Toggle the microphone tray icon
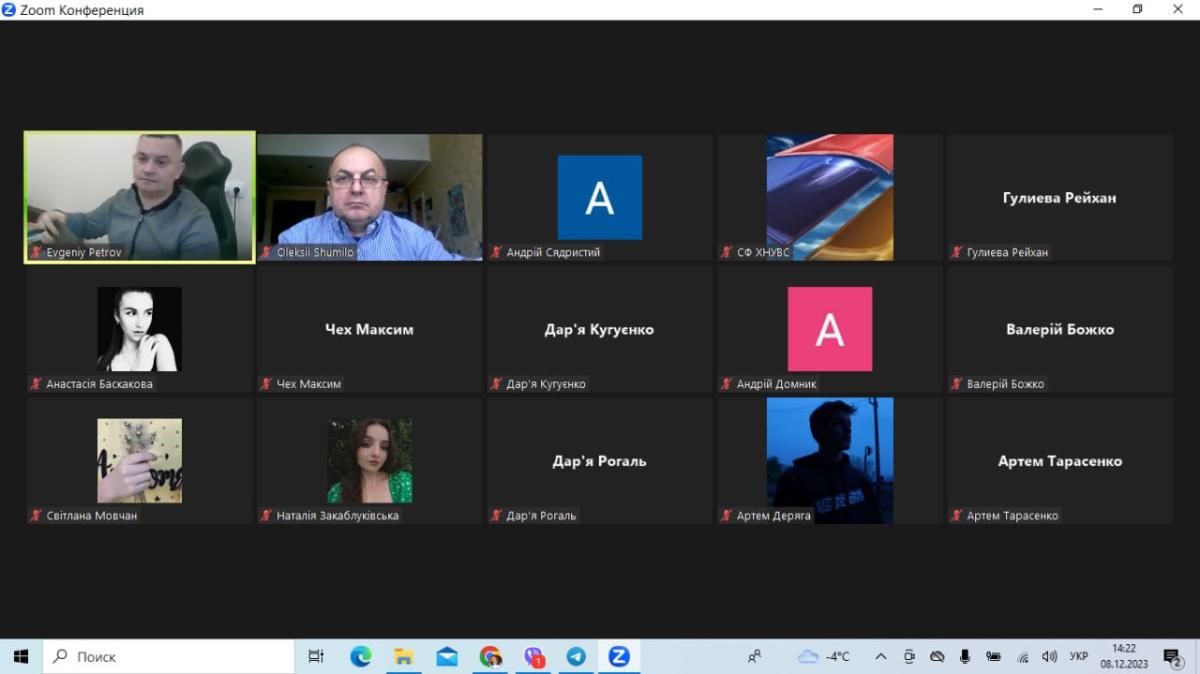The height and width of the screenshot is (674, 1200). 965,656
